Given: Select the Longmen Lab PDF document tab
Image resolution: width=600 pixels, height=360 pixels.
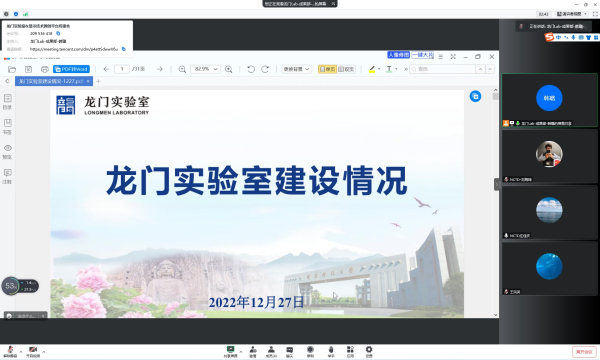Looking at the screenshot, I should (x=51, y=81).
